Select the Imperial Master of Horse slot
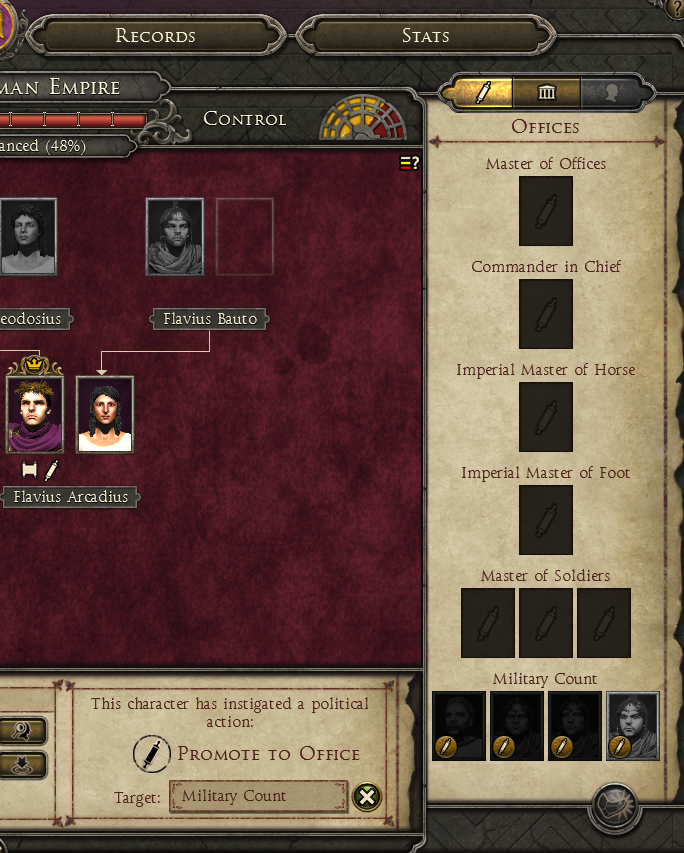Viewport: 684px width, 853px height. click(546, 417)
